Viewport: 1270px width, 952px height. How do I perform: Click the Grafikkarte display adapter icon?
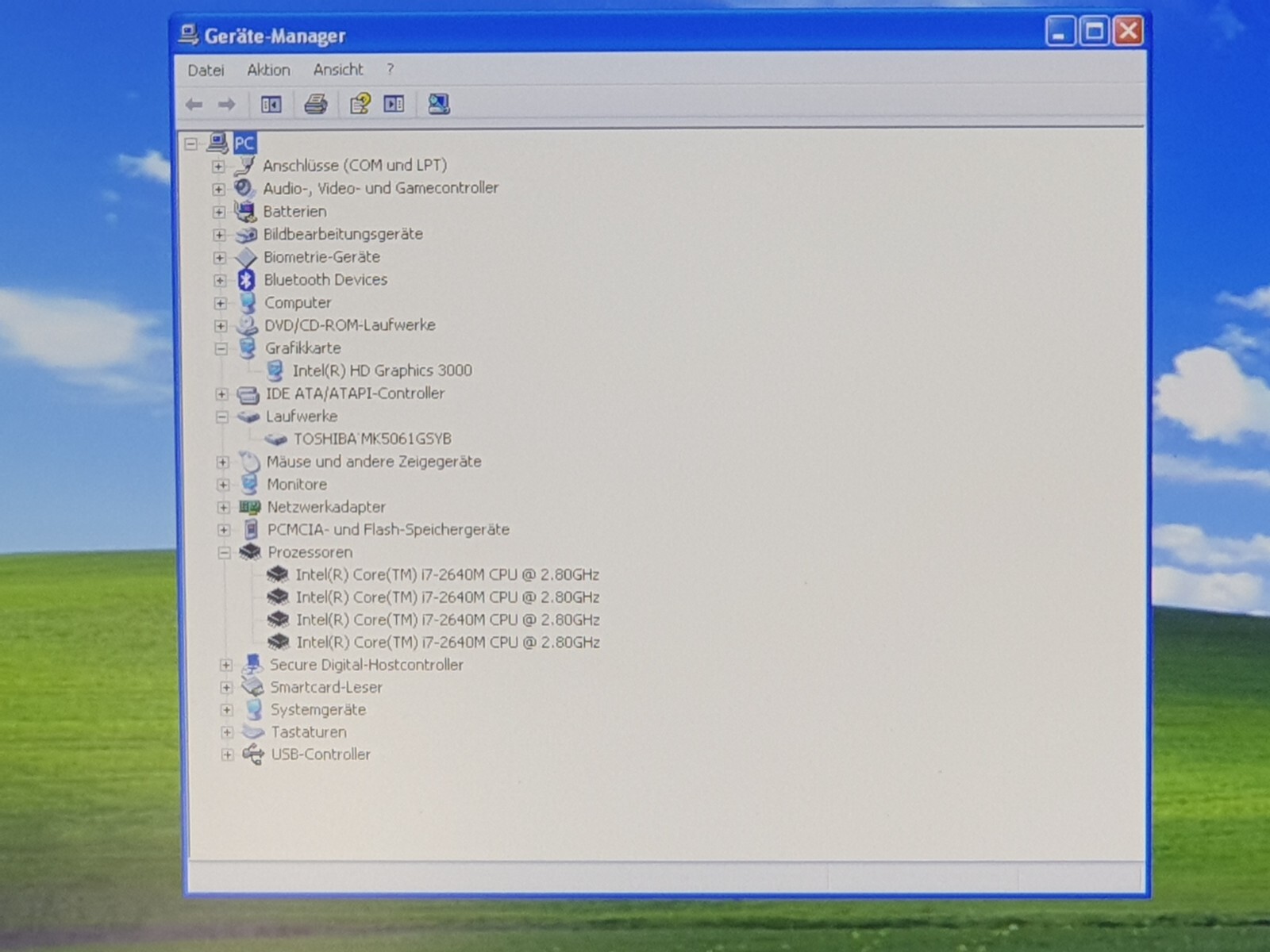click(248, 347)
